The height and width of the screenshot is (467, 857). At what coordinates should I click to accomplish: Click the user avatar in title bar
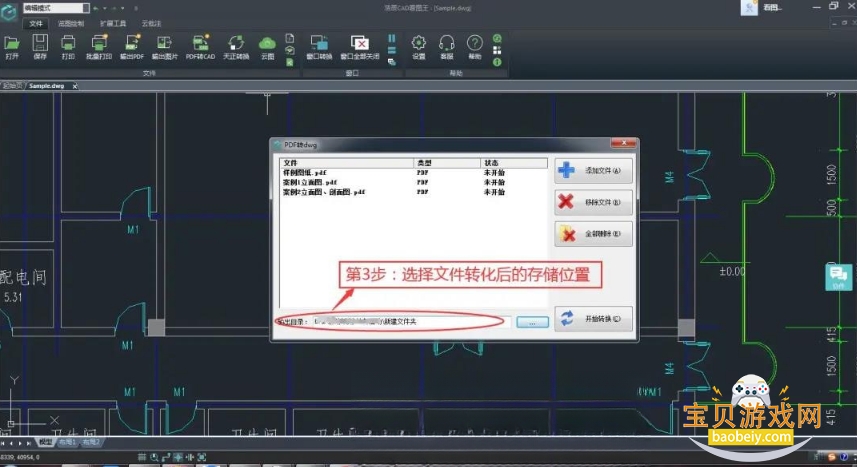pyautogui.click(x=749, y=8)
